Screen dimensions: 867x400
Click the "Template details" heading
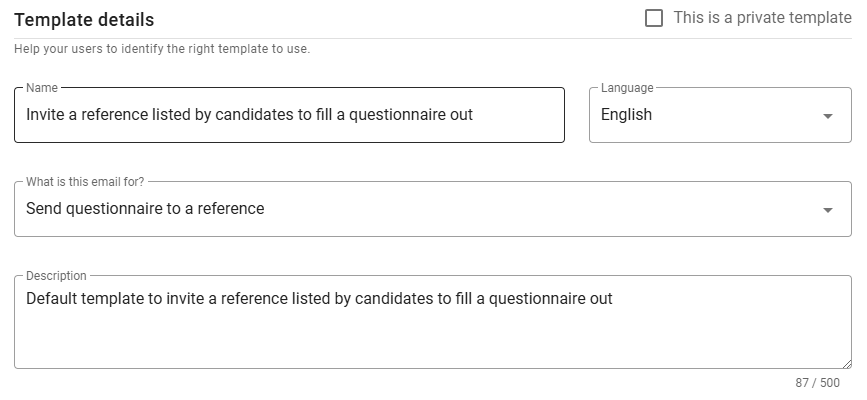[x=84, y=19]
